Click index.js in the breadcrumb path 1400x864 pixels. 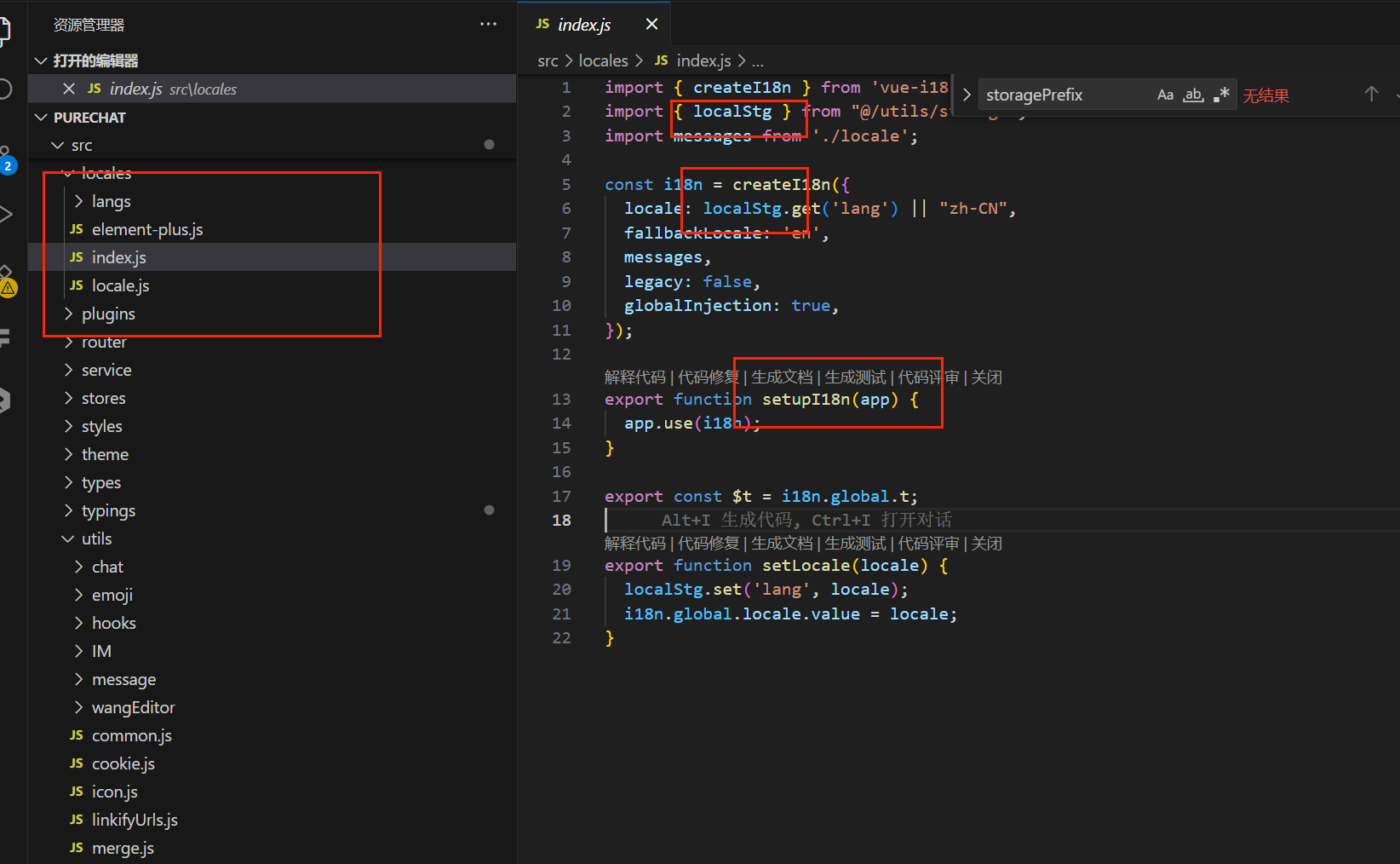(x=703, y=60)
